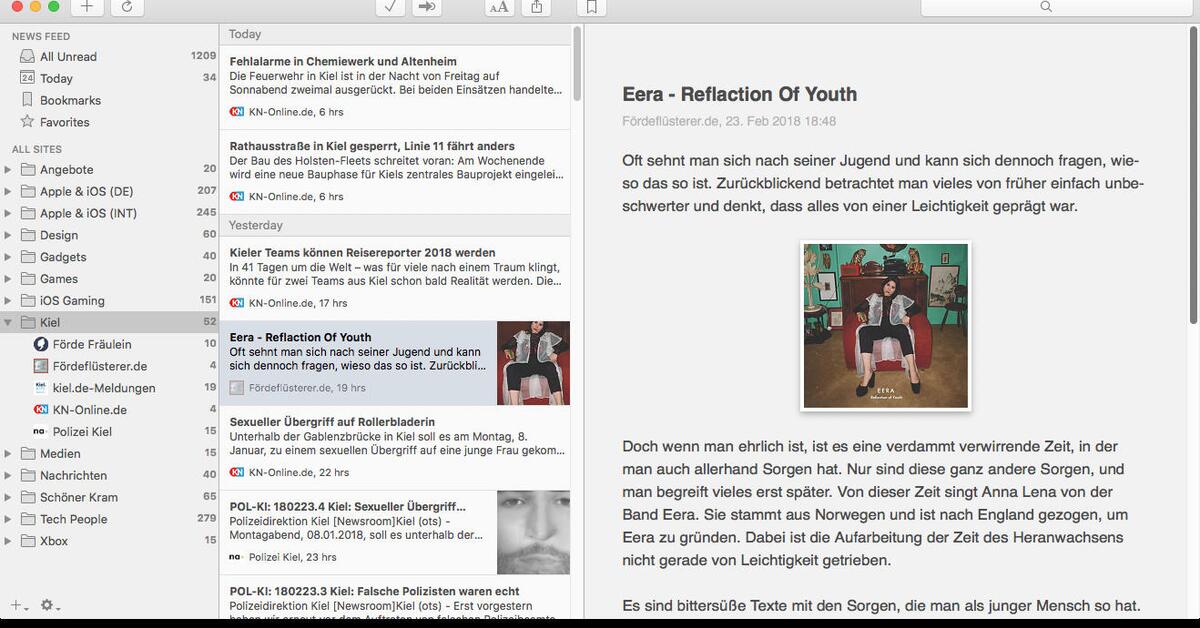Star the article using the bookmark icon
1200x628 pixels.
(x=591, y=8)
